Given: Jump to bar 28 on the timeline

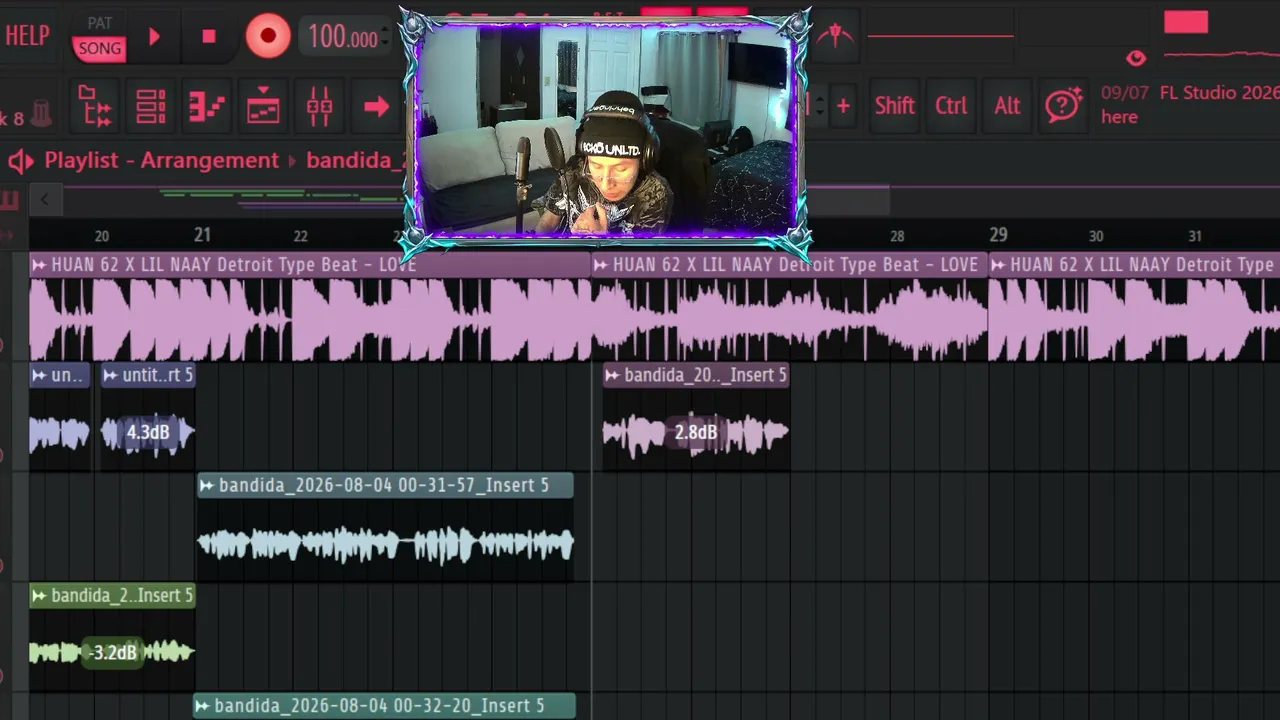Looking at the screenshot, I should [897, 236].
